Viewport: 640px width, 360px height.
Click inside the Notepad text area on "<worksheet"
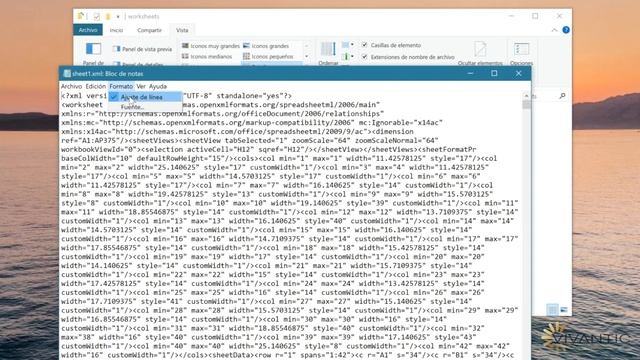(x=82, y=104)
